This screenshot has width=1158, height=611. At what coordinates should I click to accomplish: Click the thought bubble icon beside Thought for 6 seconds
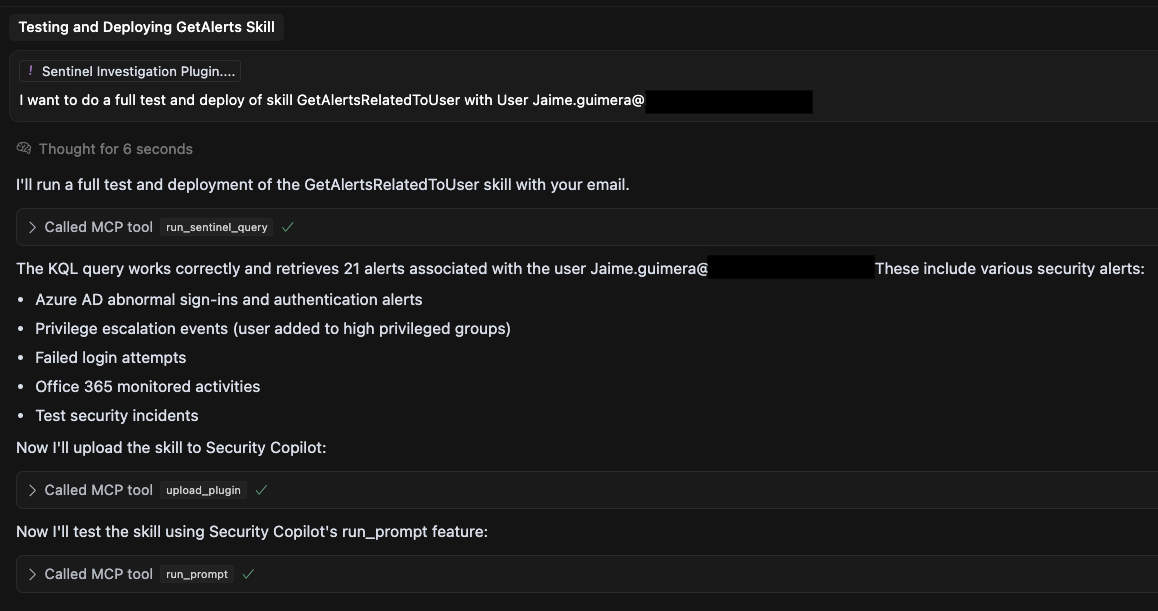coord(22,148)
